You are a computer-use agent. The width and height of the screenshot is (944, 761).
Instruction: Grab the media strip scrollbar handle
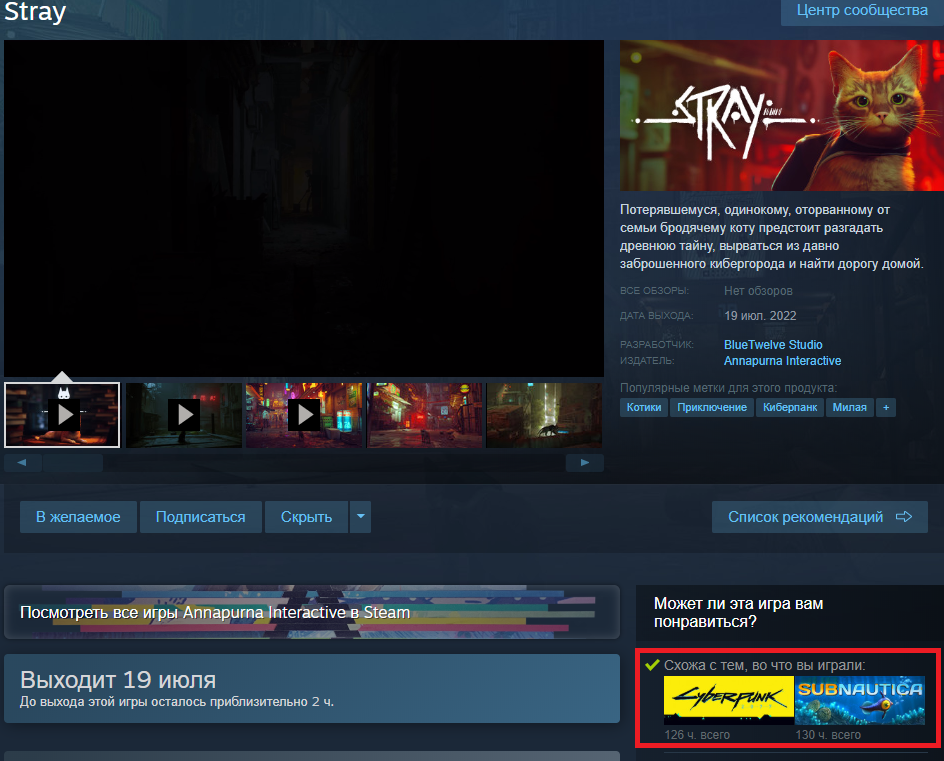tap(73, 462)
